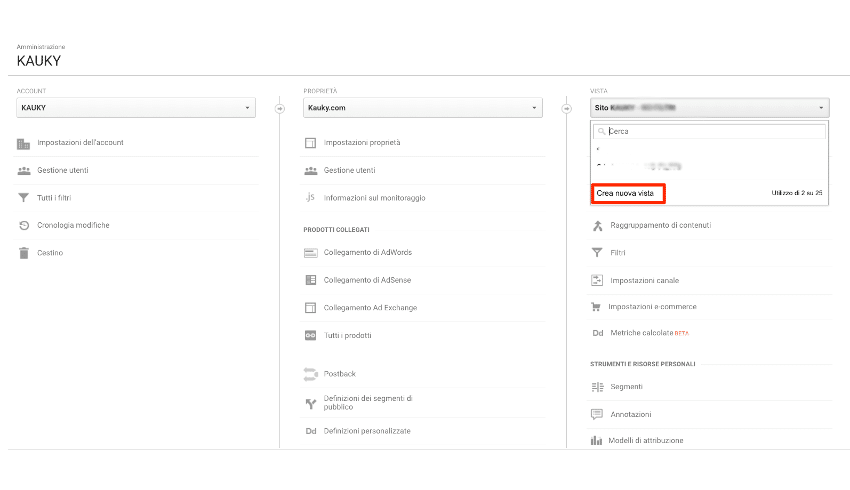Open Impostazioni proprietà
Viewport: 850px width, 490px height.
point(362,143)
